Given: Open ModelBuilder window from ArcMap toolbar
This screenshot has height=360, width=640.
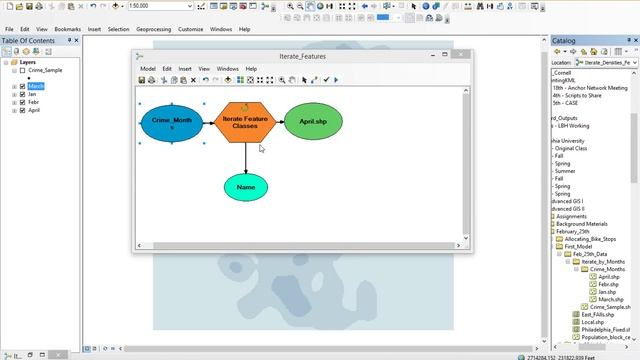Looking at the screenshot, I should tap(265, 6).
